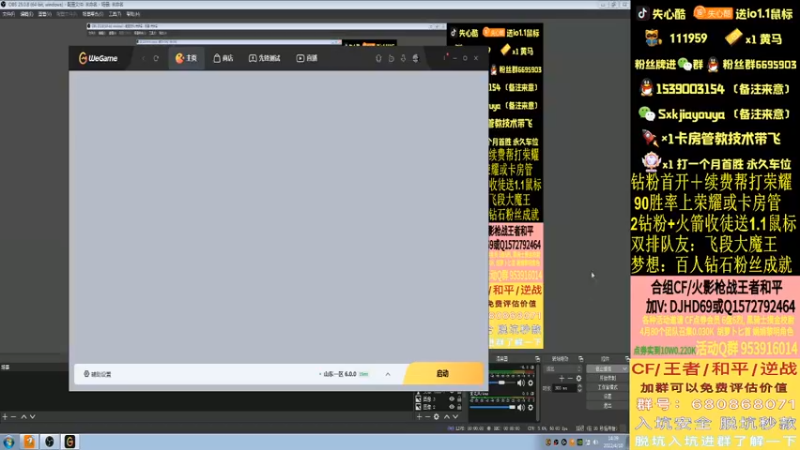The image size is (800, 450).
Task: Move the selected source up
Action: point(447,417)
